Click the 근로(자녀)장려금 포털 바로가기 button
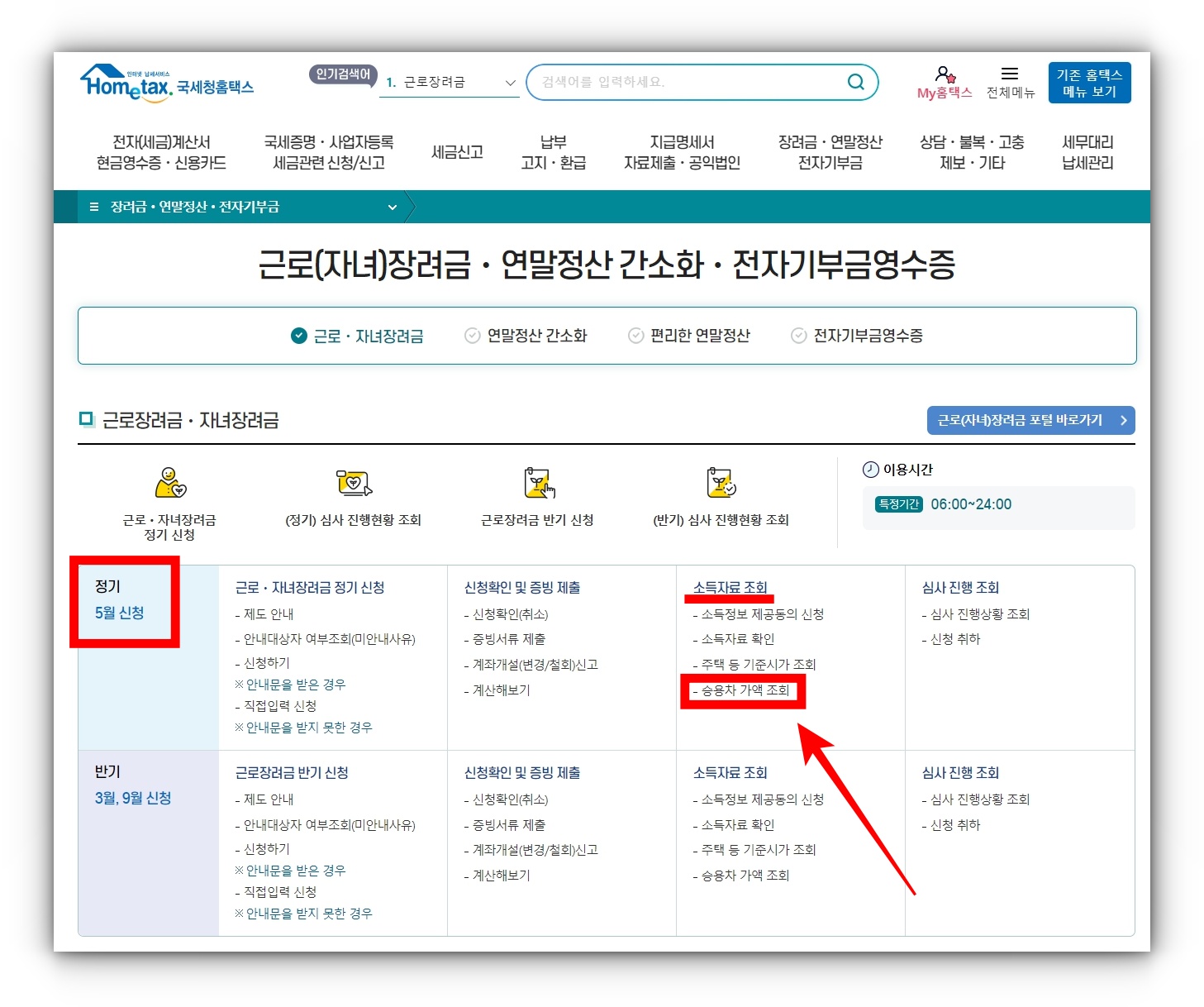The image size is (1204, 1007). [x=1030, y=420]
